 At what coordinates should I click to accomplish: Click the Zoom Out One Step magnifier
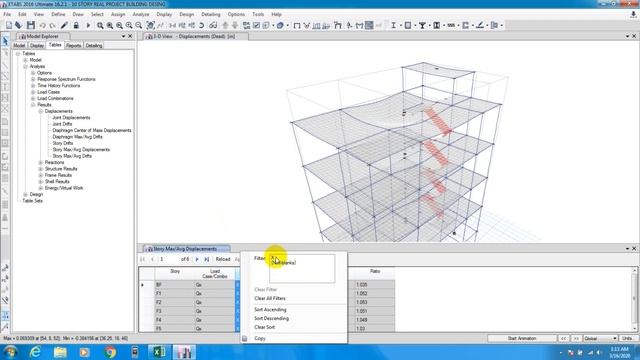[x=139, y=25]
